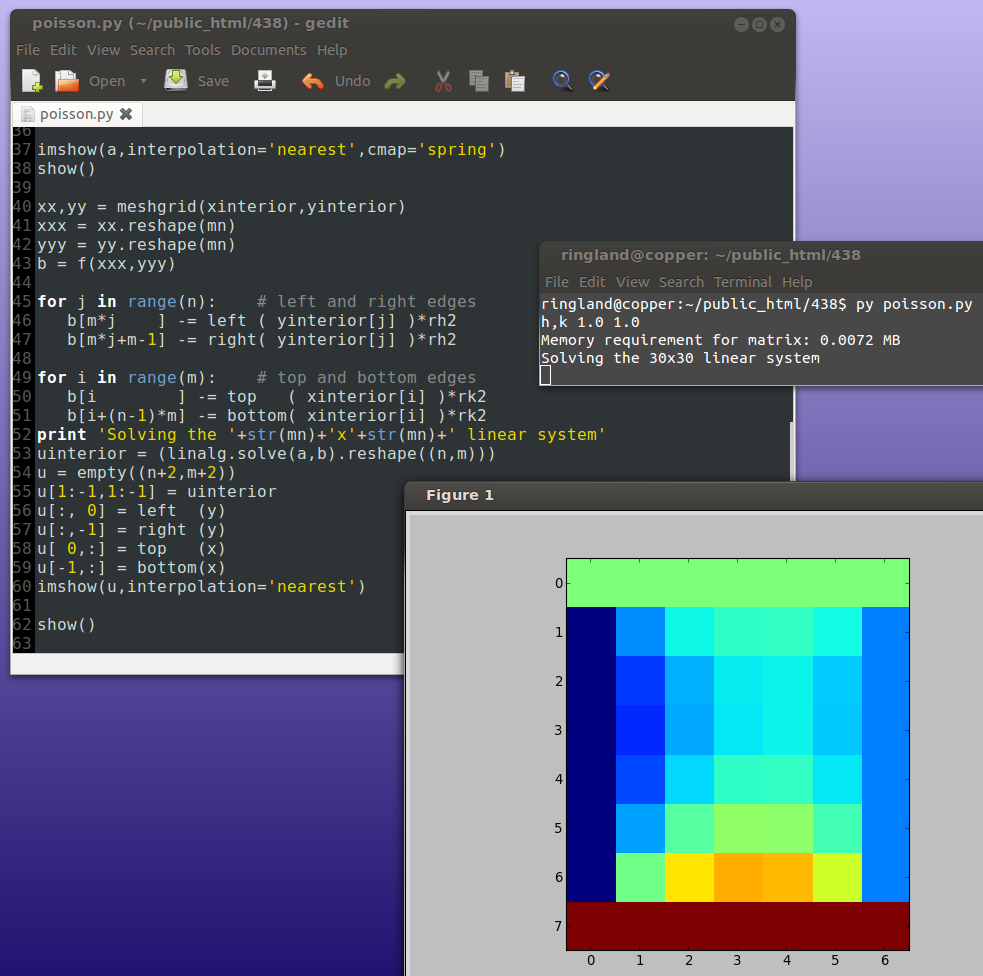Open gedit Search menu
Screen dimensions: 983x976
pyautogui.click(x=152, y=50)
